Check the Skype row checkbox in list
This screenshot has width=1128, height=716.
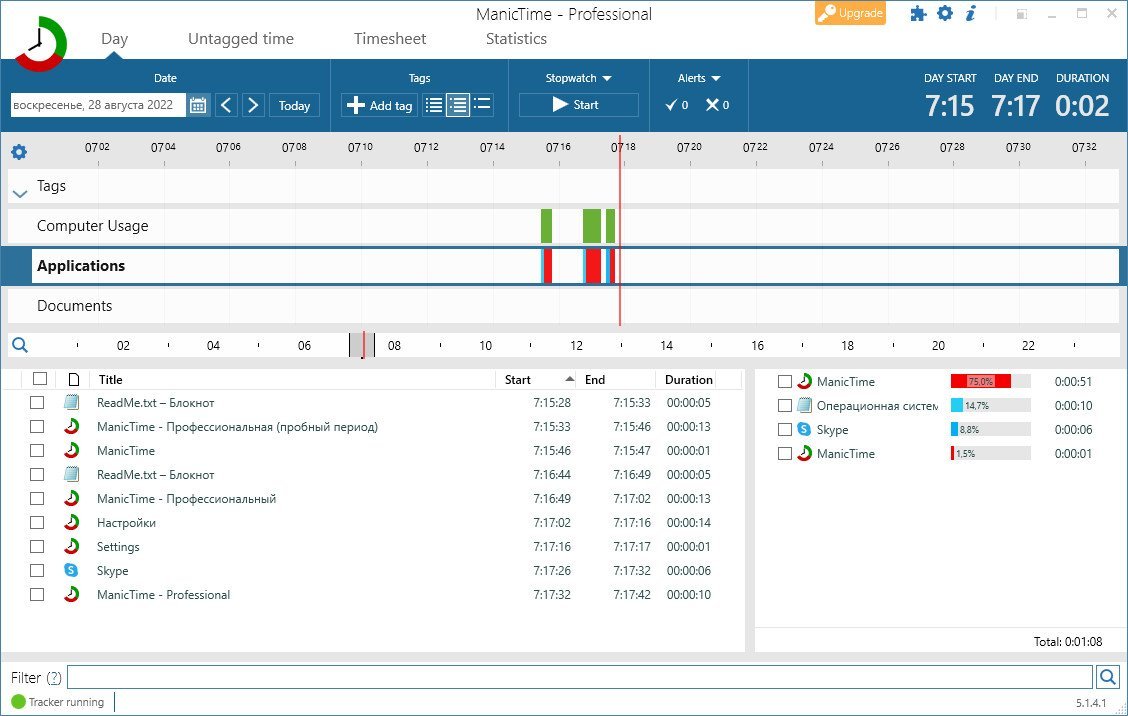coord(37,570)
